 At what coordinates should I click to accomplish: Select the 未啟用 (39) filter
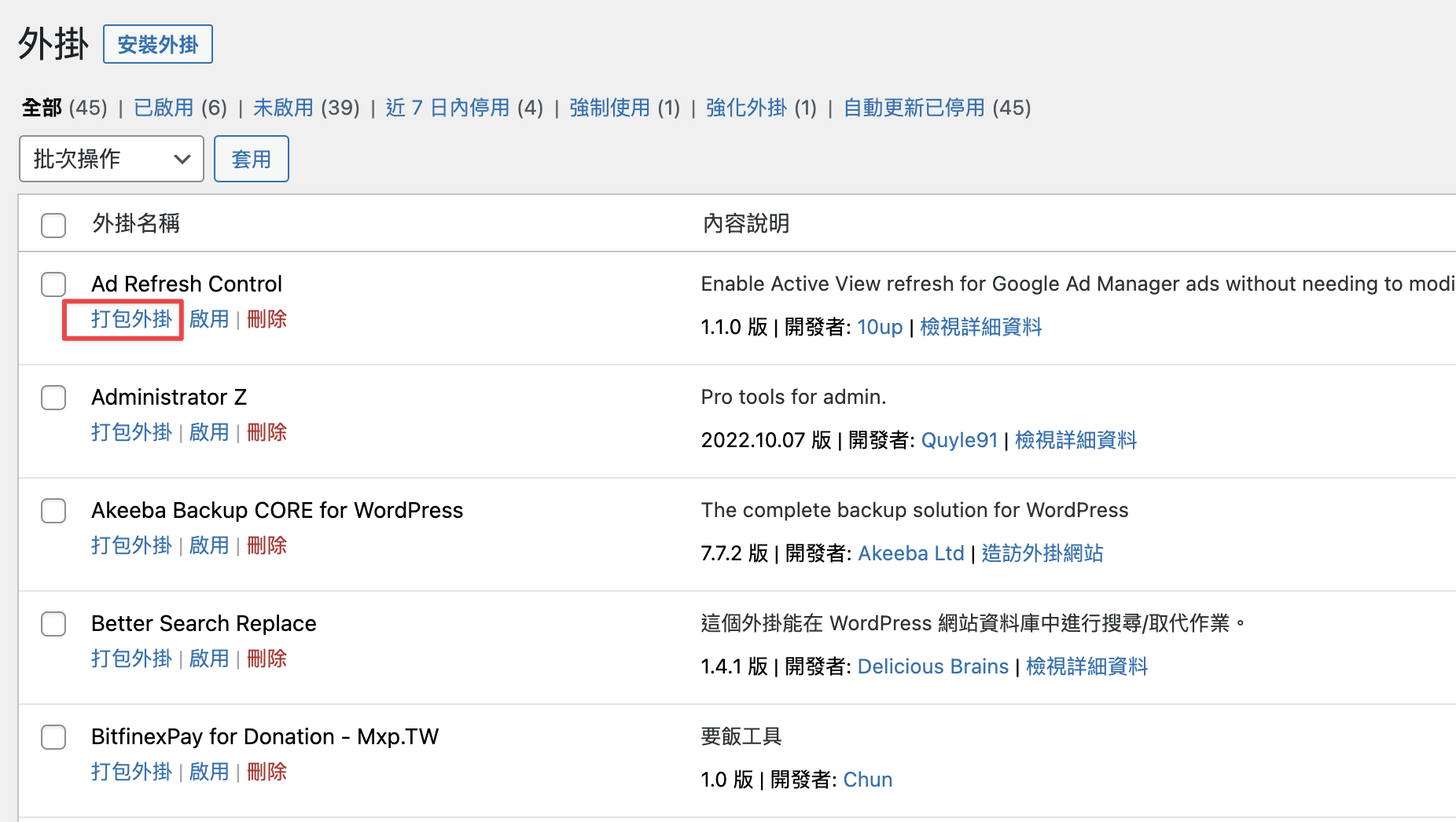pyautogui.click(x=307, y=108)
